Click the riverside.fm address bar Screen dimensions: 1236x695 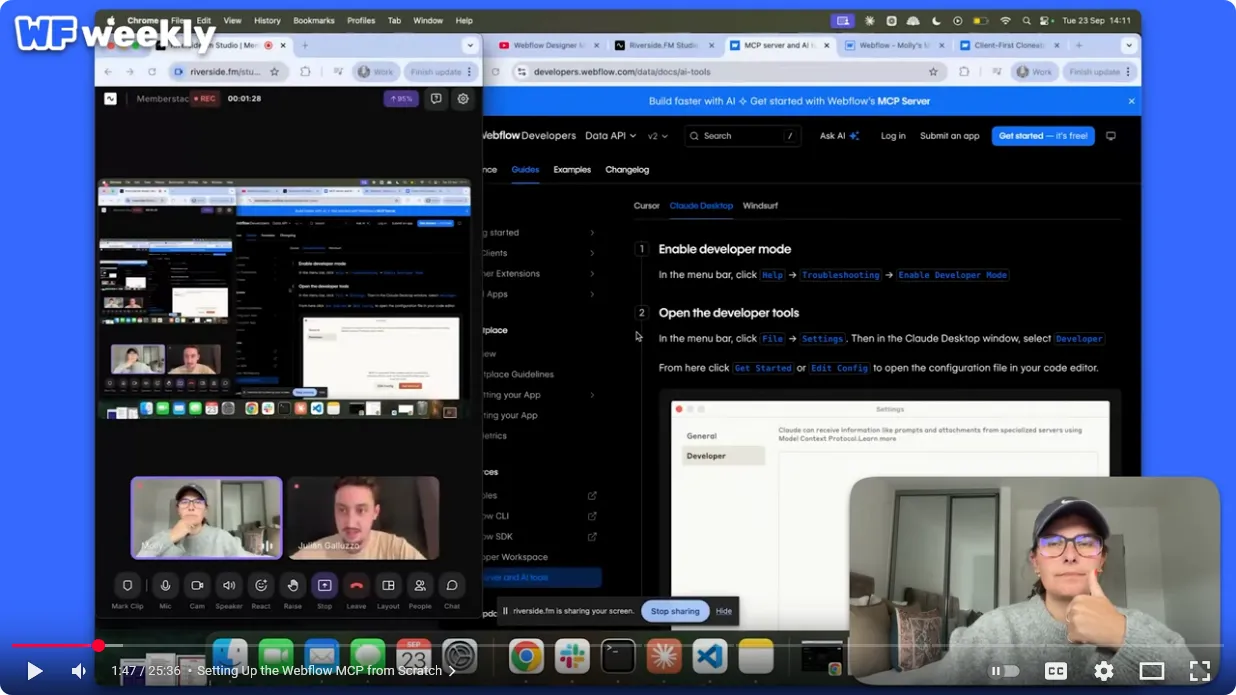(226, 72)
